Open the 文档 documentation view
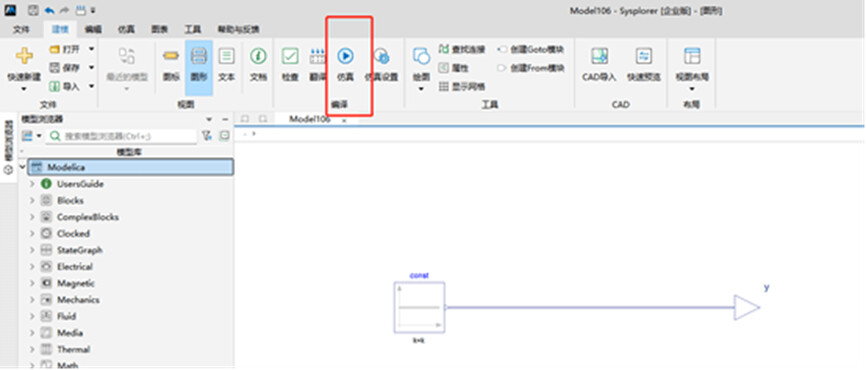The image size is (866, 370). pos(258,56)
